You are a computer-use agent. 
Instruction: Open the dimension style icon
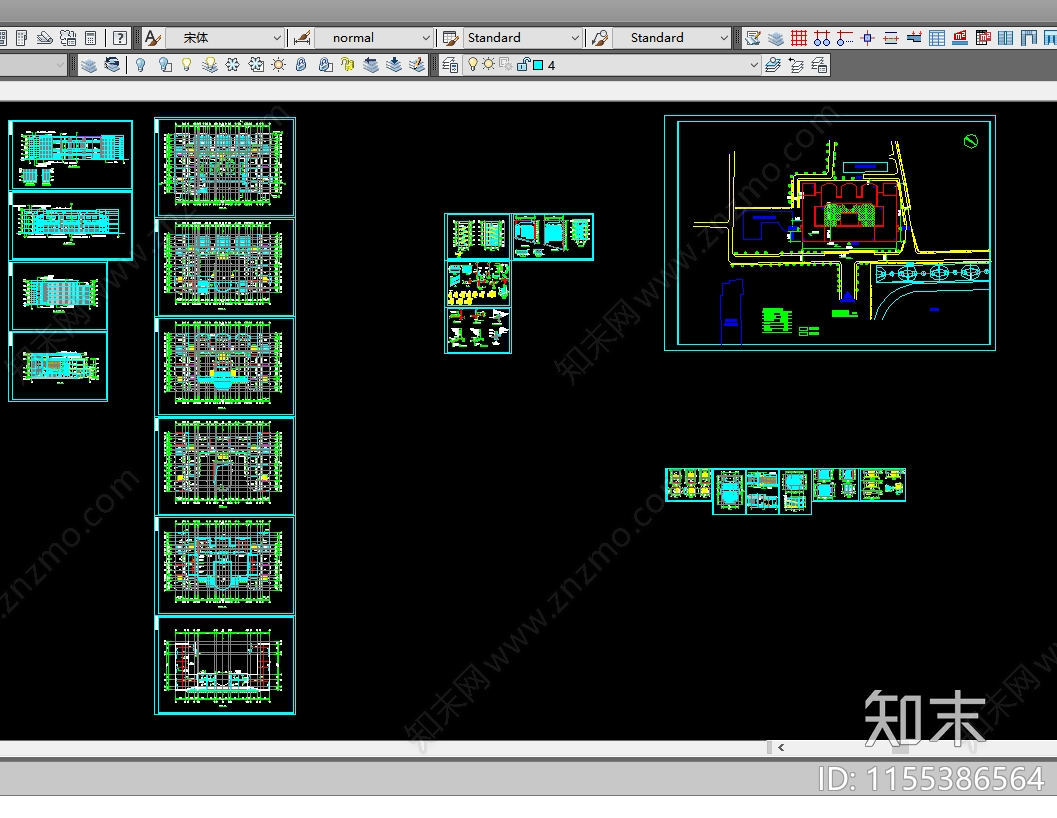tap(301, 38)
